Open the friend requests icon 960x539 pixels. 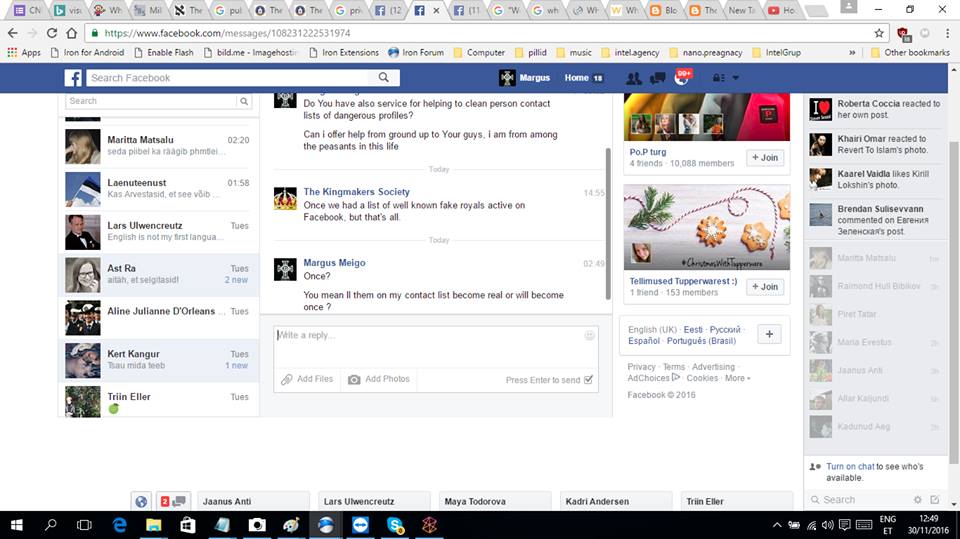[634, 78]
